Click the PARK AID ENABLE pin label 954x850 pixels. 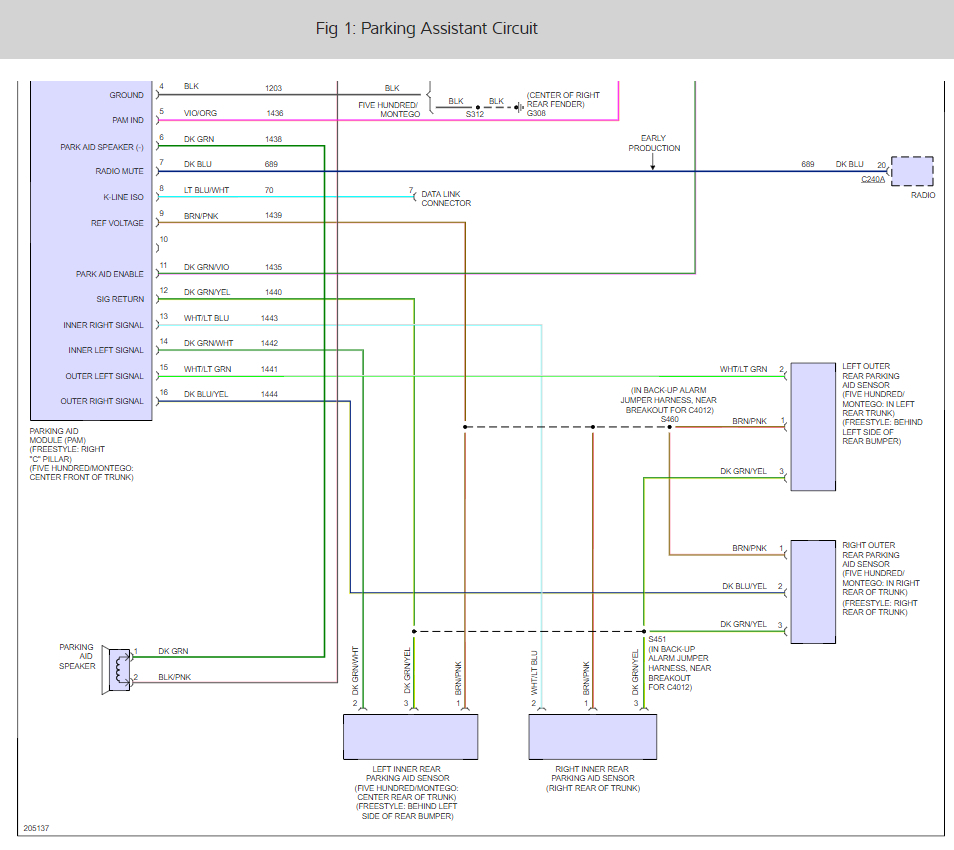[x=110, y=274]
